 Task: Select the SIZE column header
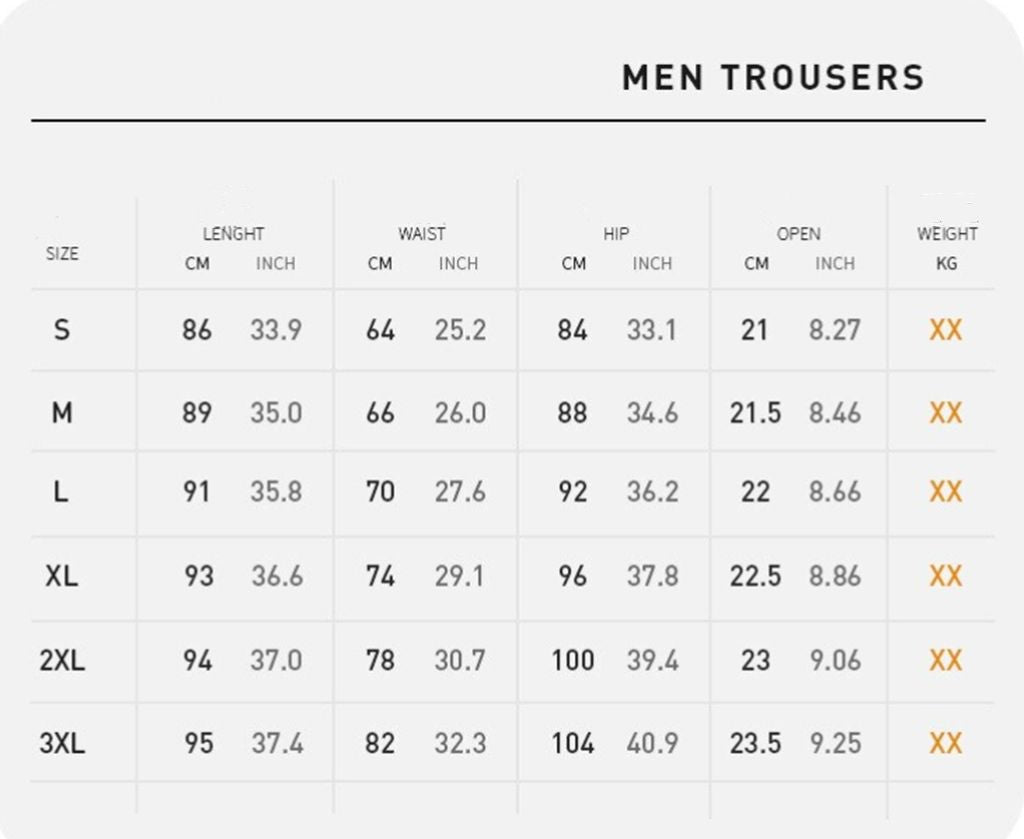[62, 253]
